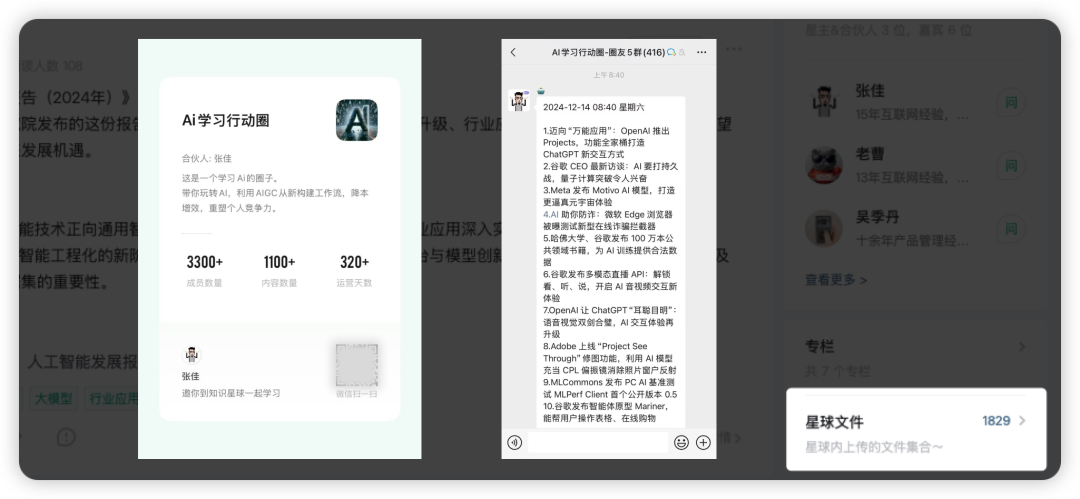The image size is (1080, 499).
Task: Click the 1100+ content count
Action: pos(279,262)
